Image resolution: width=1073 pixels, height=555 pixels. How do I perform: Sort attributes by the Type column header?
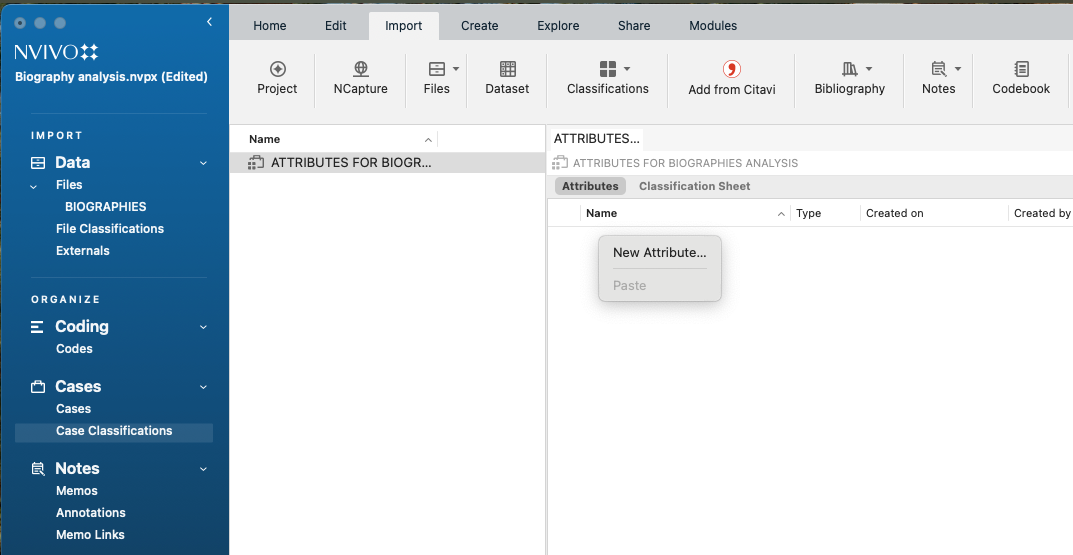[808, 213]
